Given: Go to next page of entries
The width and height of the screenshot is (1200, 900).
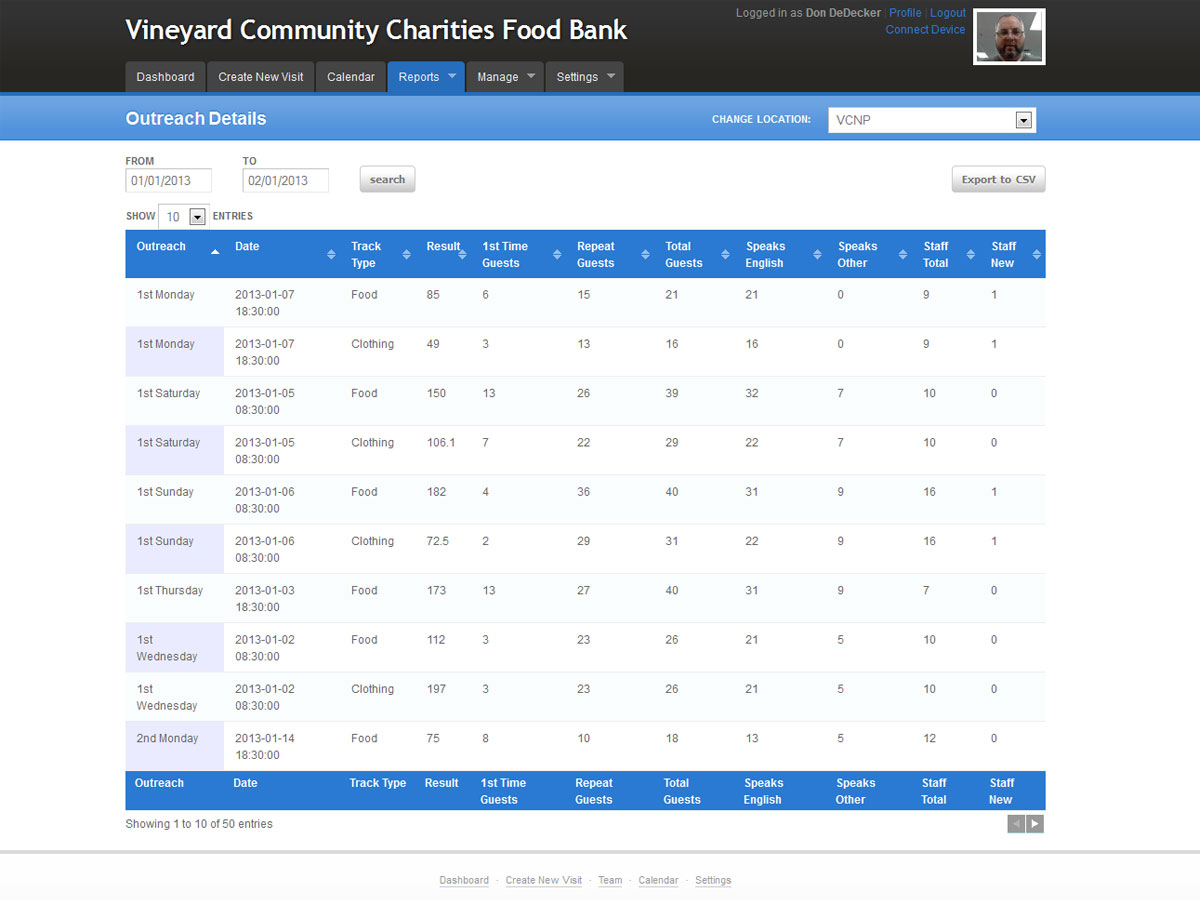Looking at the screenshot, I should (1035, 824).
